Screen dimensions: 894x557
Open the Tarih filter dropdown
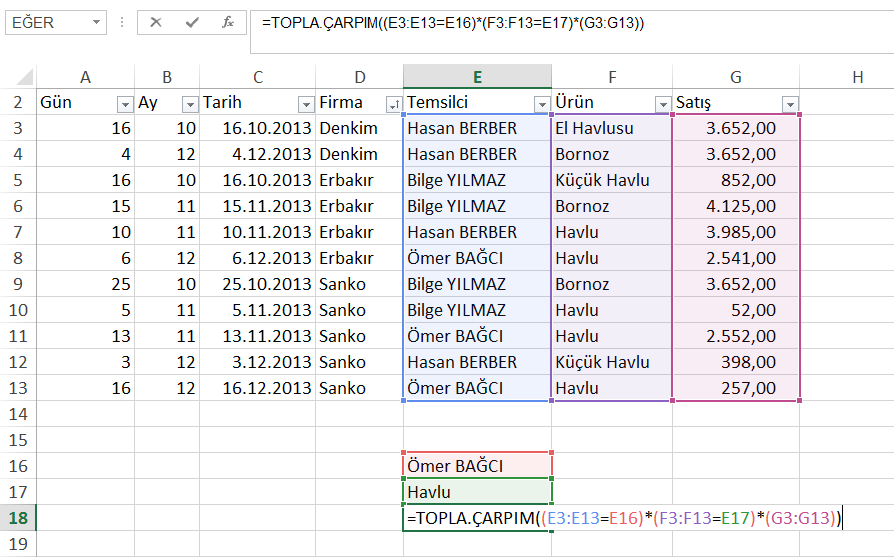click(x=305, y=103)
